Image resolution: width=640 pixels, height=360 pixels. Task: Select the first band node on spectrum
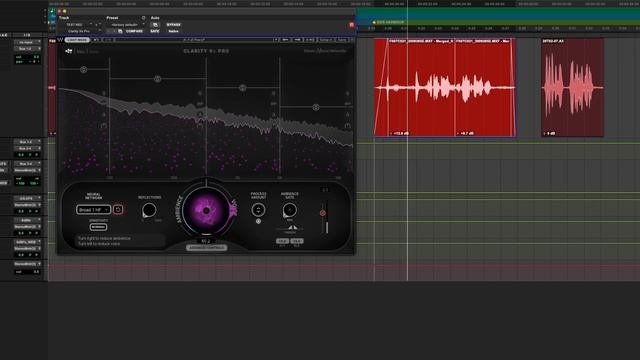coord(84,70)
